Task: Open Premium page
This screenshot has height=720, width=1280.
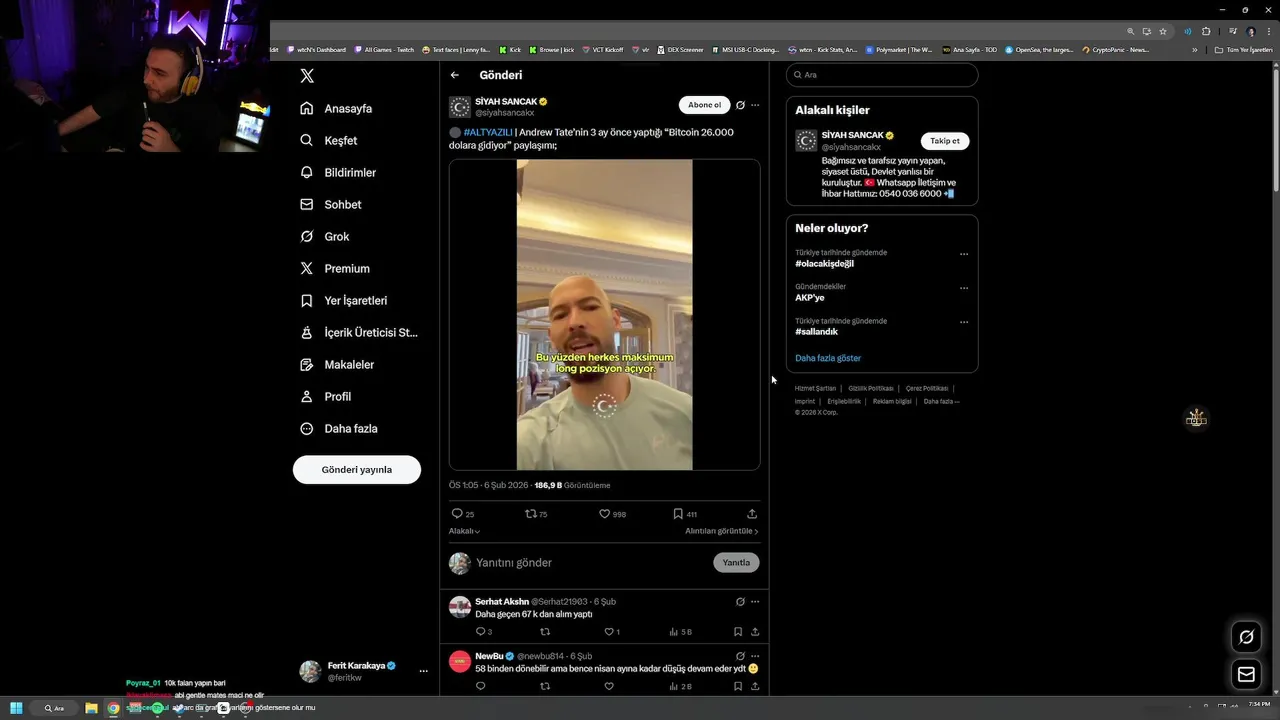Action: (x=335, y=268)
